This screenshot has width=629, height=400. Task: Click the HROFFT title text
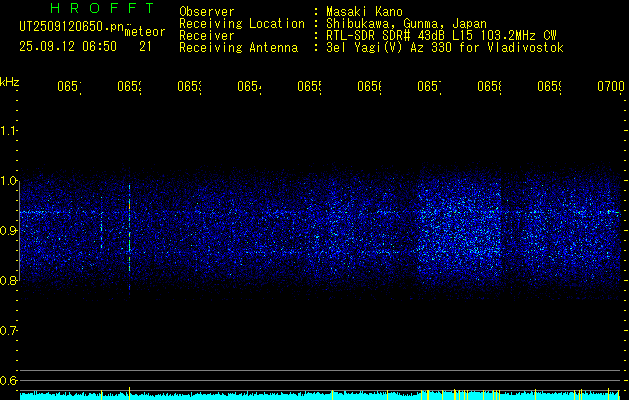click(x=102, y=8)
